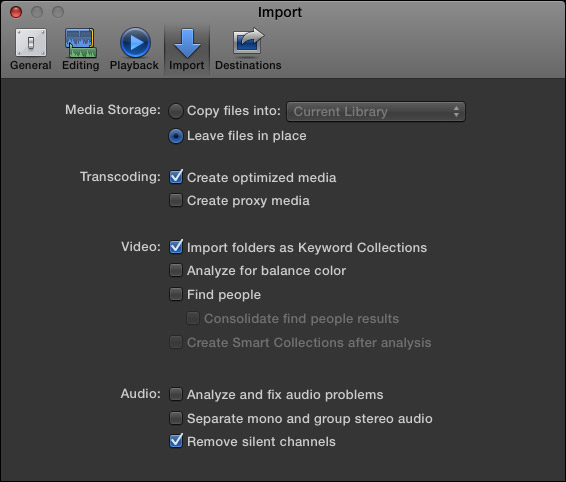566x482 pixels.
Task: Uncheck Remove silent channels
Action: [176, 441]
